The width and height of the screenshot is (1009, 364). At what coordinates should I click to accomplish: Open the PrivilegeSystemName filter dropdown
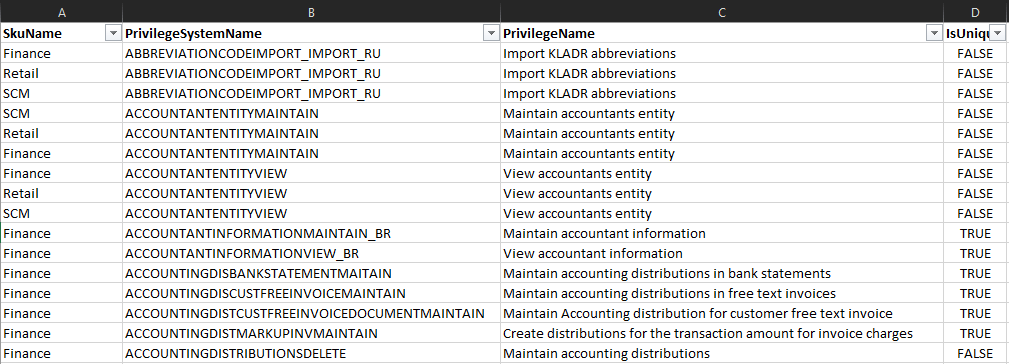(x=492, y=34)
